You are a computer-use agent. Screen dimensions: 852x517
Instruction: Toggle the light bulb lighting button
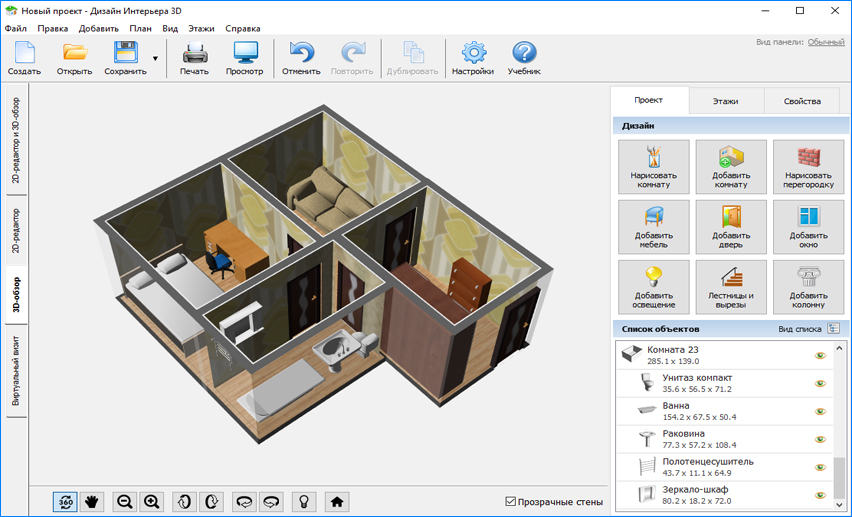click(304, 501)
